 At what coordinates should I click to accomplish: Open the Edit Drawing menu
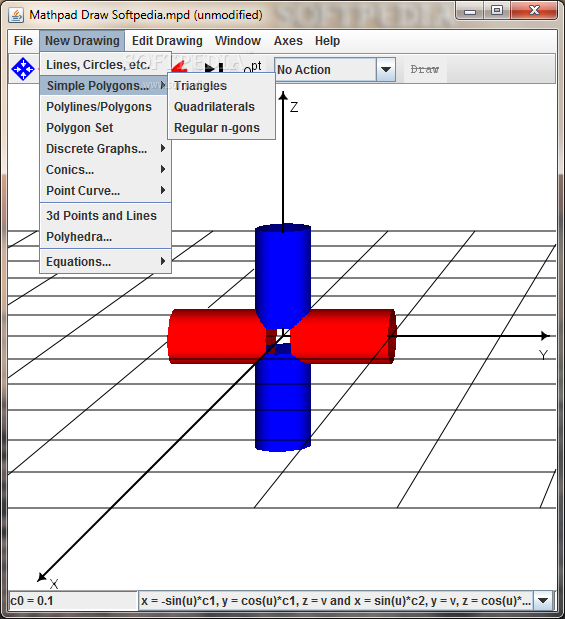(167, 41)
